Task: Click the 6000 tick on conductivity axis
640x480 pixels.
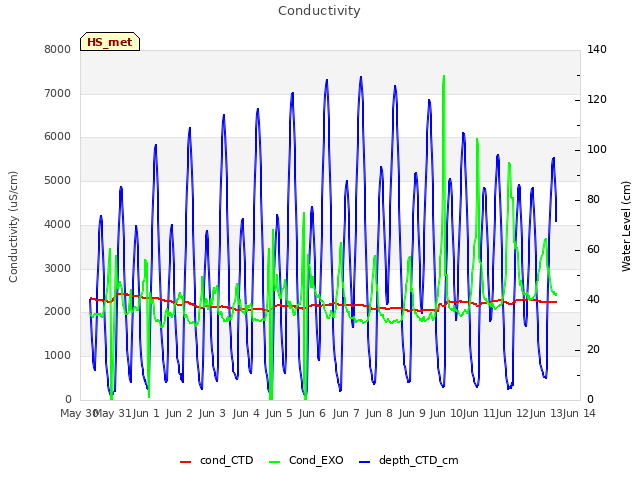Action: click(x=58, y=137)
